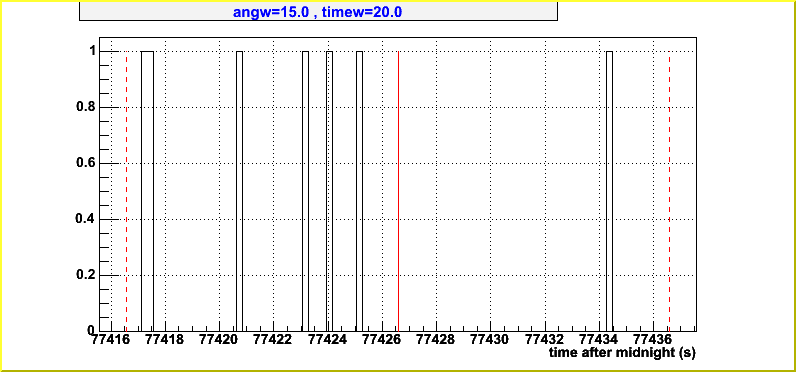The image size is (796, 372).
Task: Select the wide histogram bar near 77417
Action: tap(147, 191)
